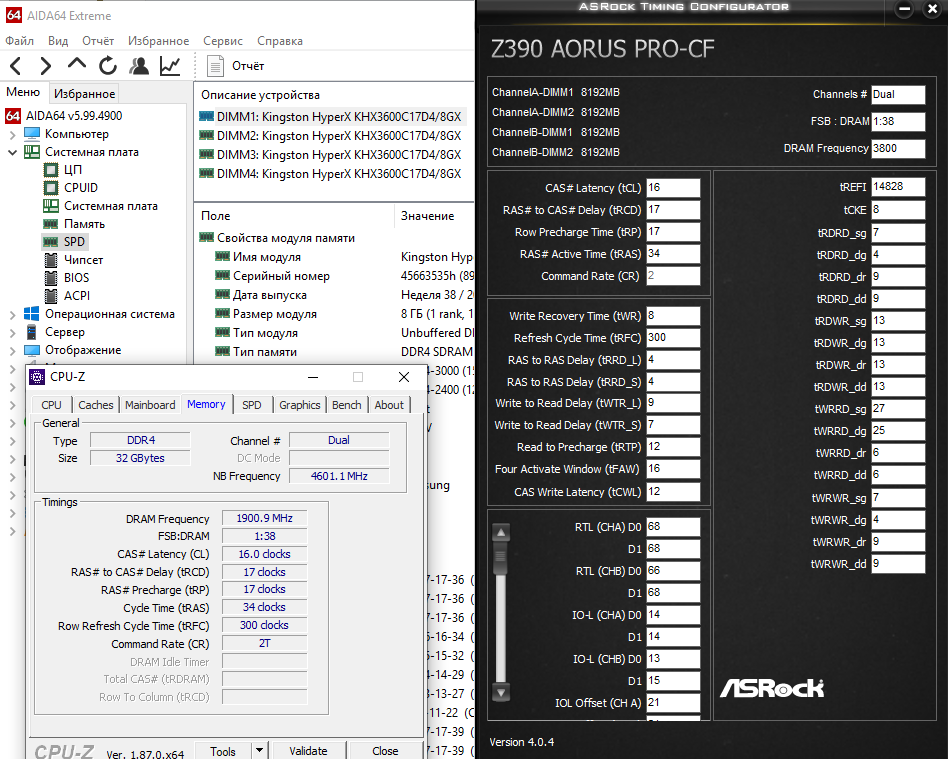948x759 pixels.
Task: Select the Сервер tree node
Action: [65, 332]
